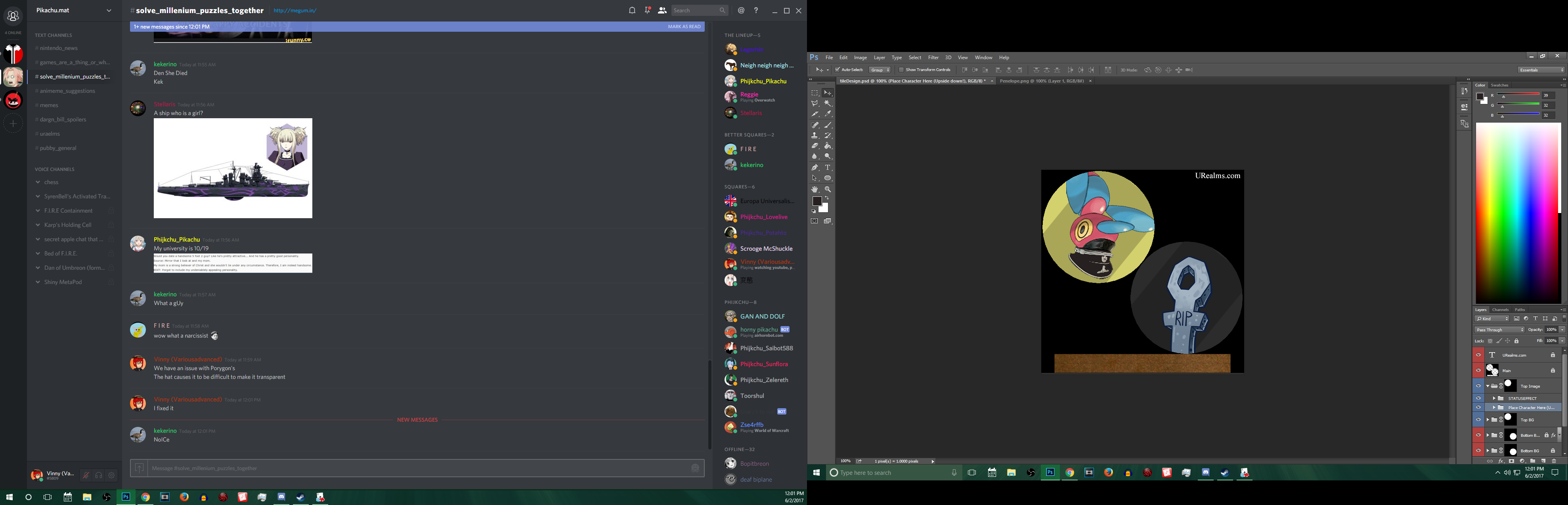Open the battleship image thumbnail in chat

pyautogui.click(x=233, y=168)
